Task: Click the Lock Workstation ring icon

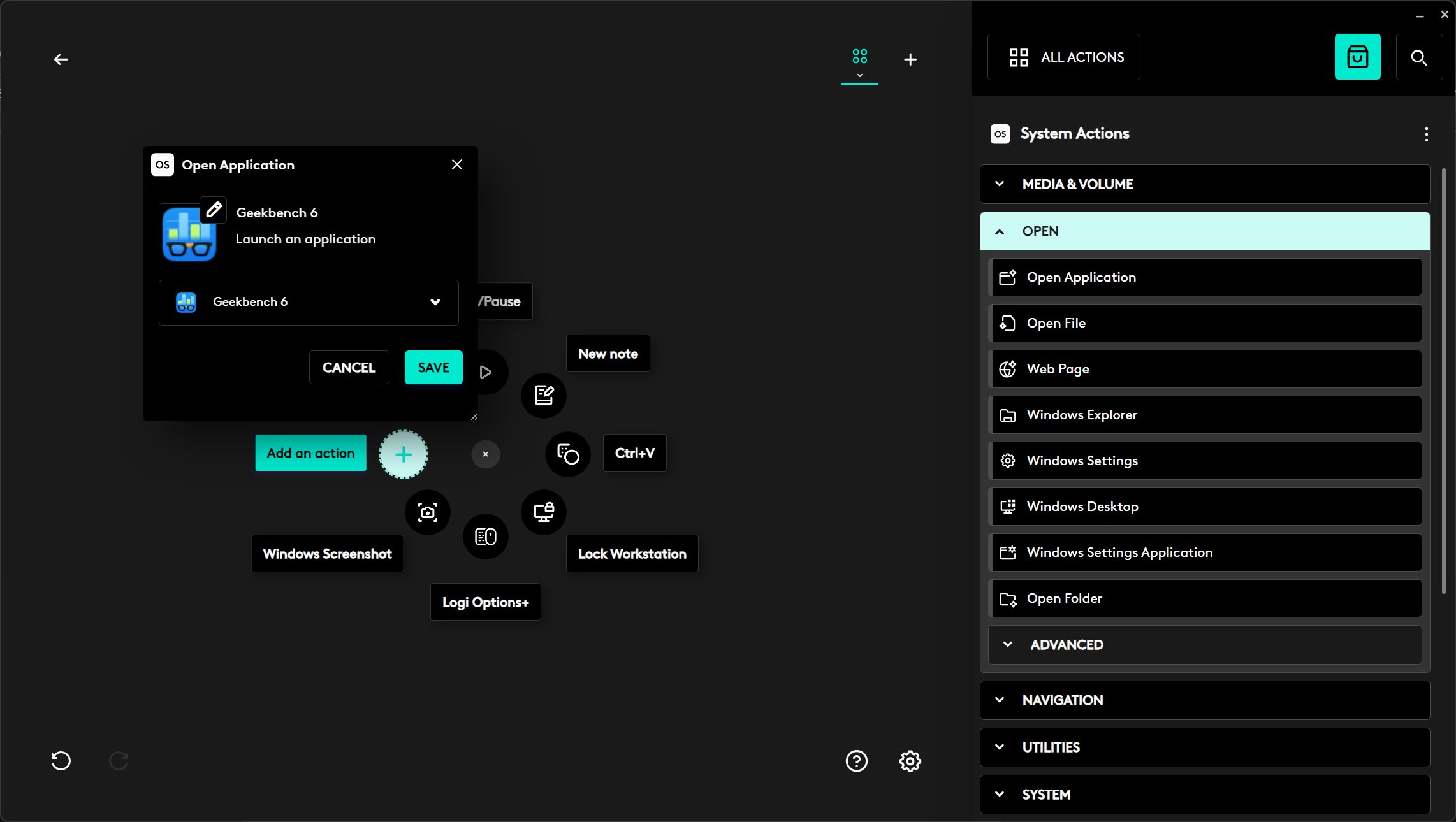Action: tap(543, 512)
